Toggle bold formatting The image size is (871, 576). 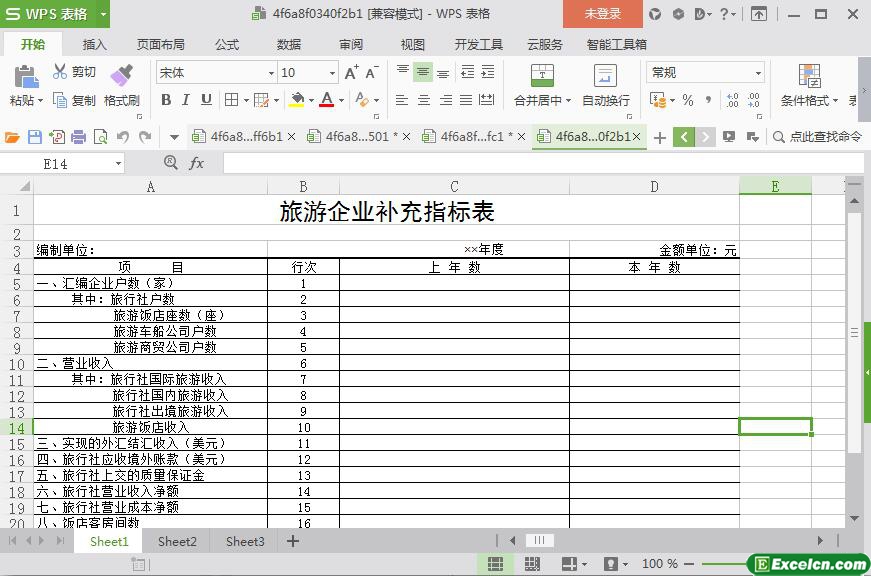click(x=166, y=100)
